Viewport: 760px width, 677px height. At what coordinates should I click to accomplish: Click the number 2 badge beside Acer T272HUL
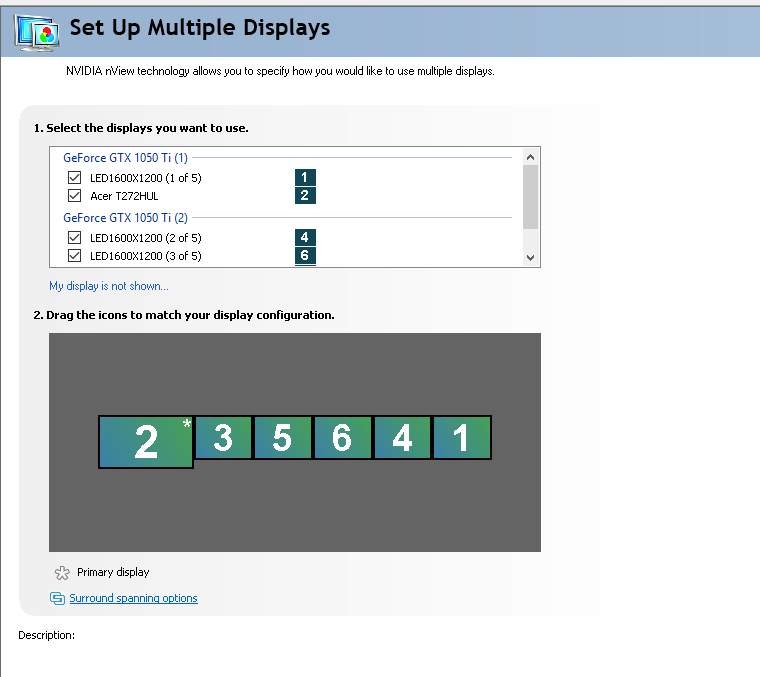[305, 196]
